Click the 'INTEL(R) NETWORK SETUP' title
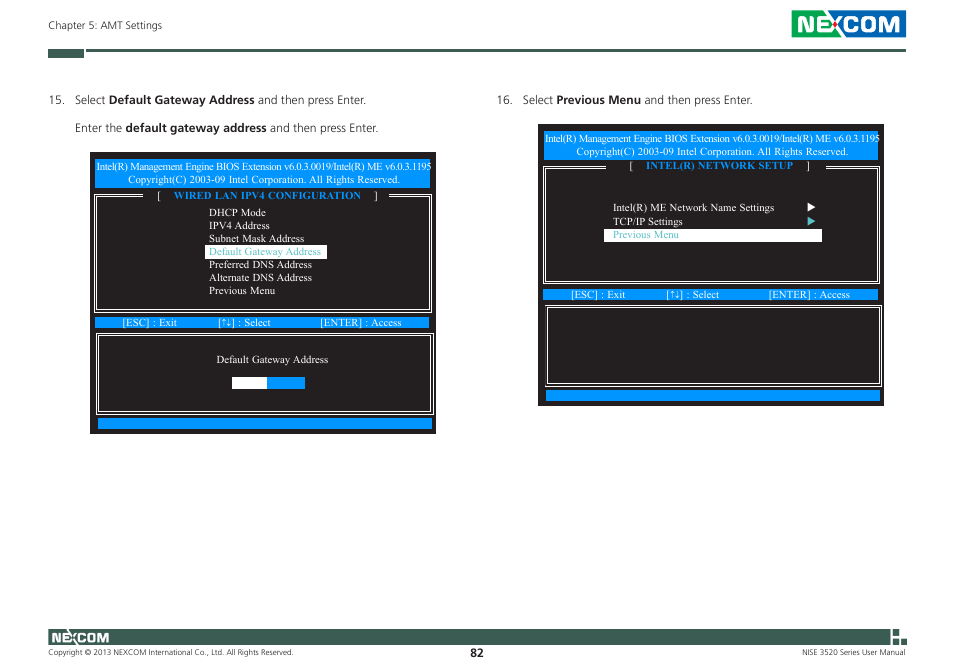This screenshot has height=672, width=954. click(x=719, y=166)
